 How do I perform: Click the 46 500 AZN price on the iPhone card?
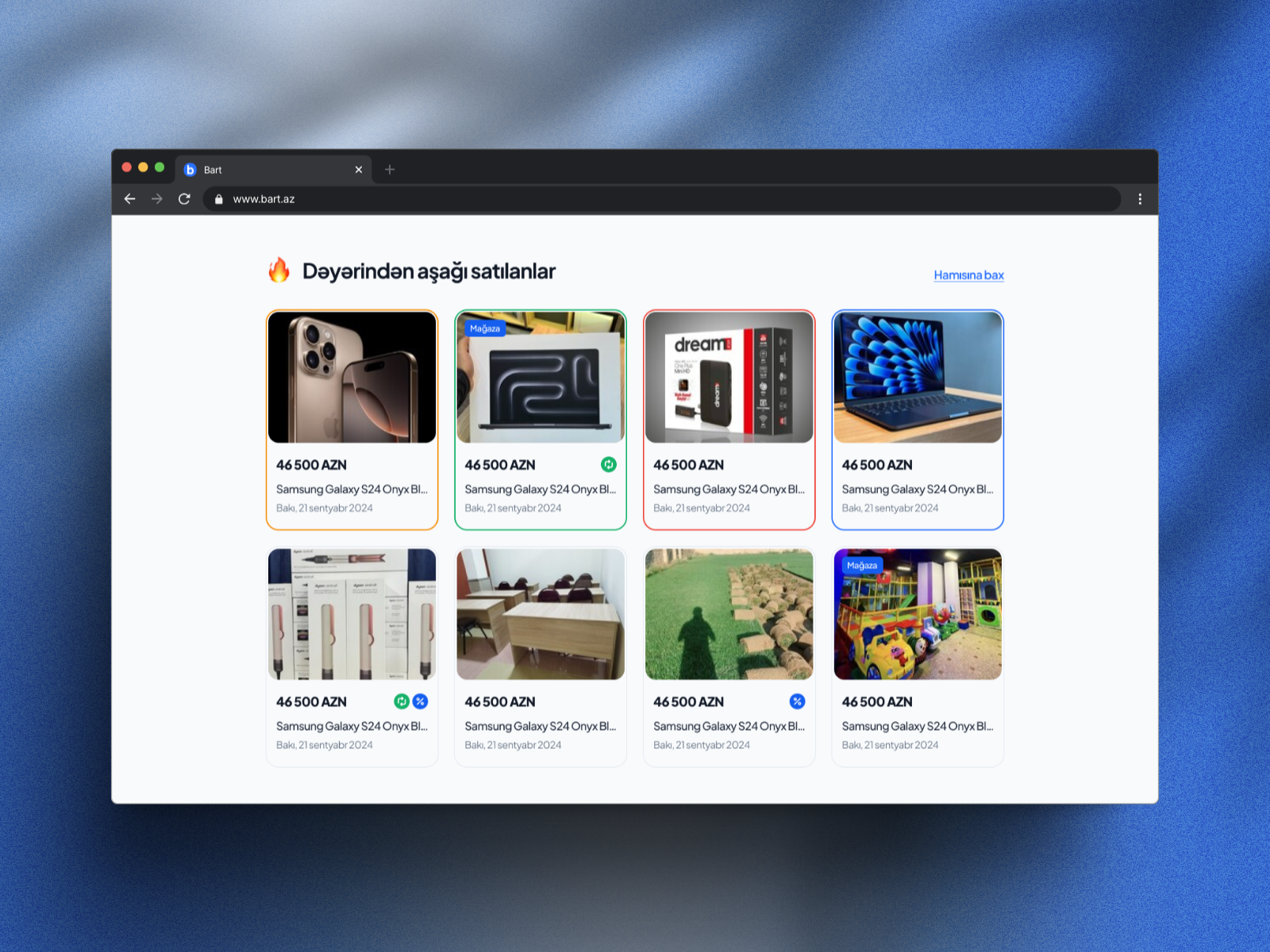(311, 465)
